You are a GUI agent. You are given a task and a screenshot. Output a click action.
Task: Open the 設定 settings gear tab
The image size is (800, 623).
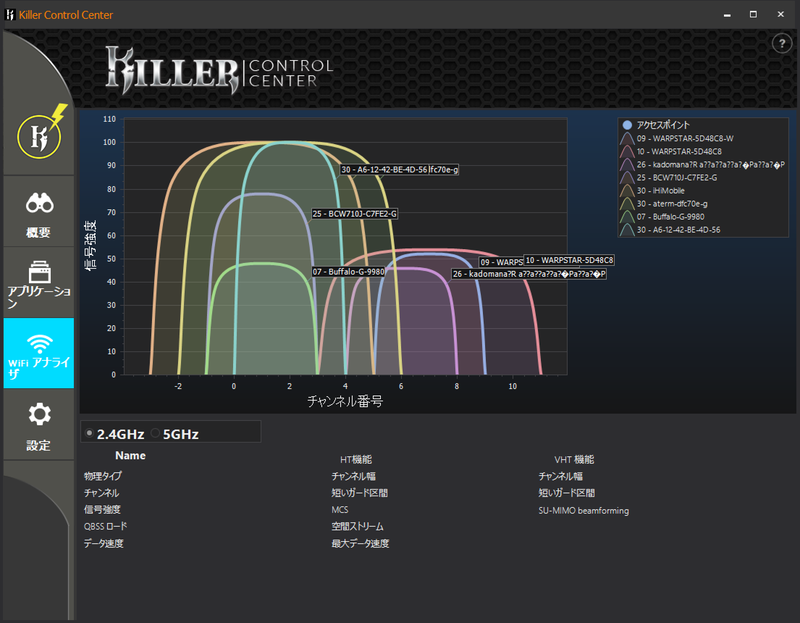[39, 425]
